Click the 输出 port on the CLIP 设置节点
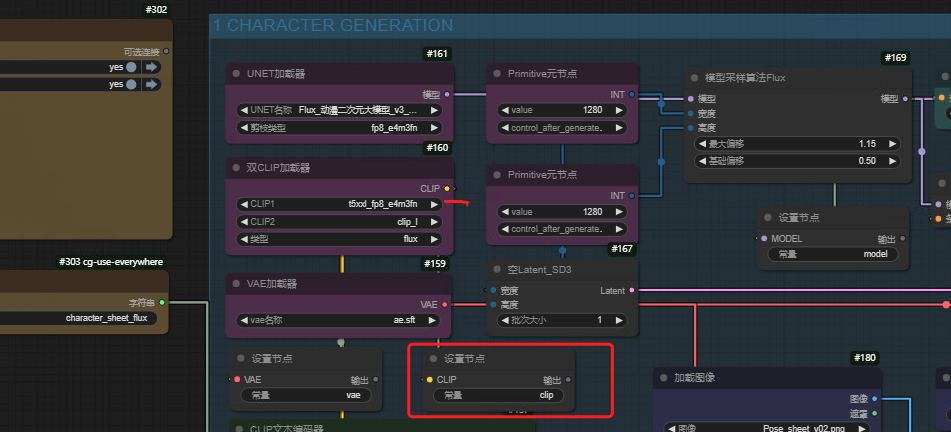The width and height of the screenshot is (951, 432). pos(568,379)
